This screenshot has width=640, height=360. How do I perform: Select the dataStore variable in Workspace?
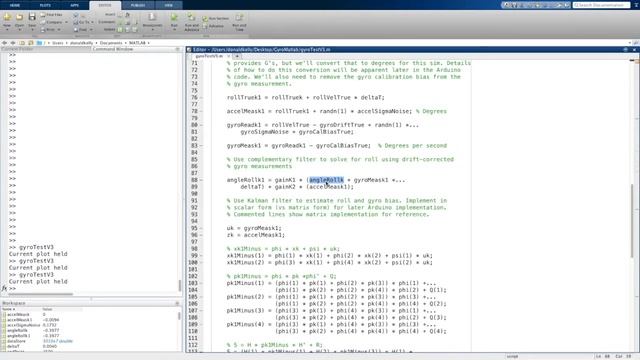click(x=16, y=341)
